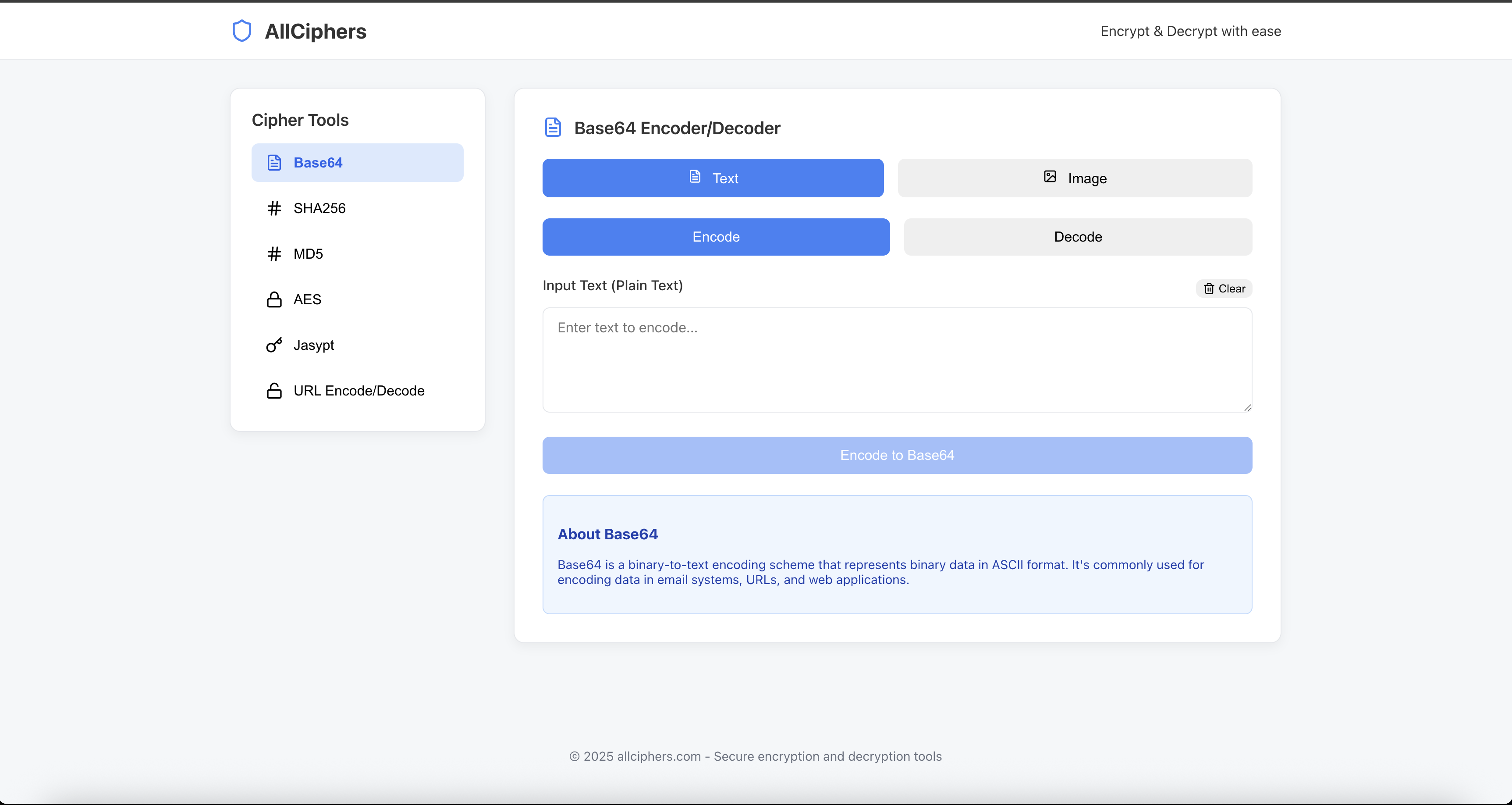Clear the input text

[x=1224, y=289]
